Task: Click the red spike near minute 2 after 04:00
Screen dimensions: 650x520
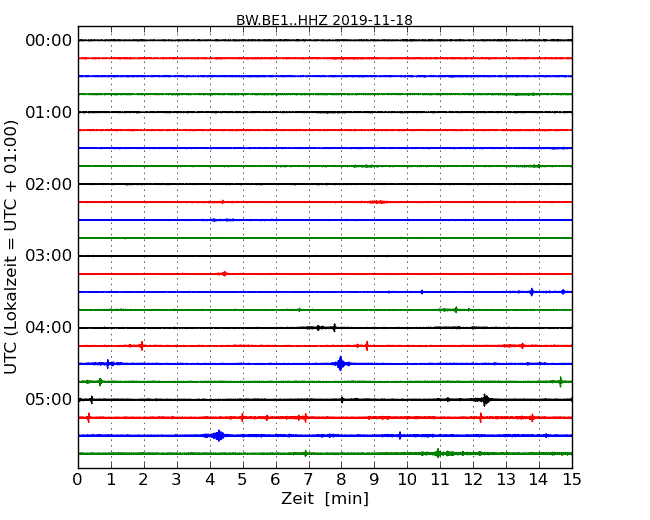Action: [x=142, y=345]
